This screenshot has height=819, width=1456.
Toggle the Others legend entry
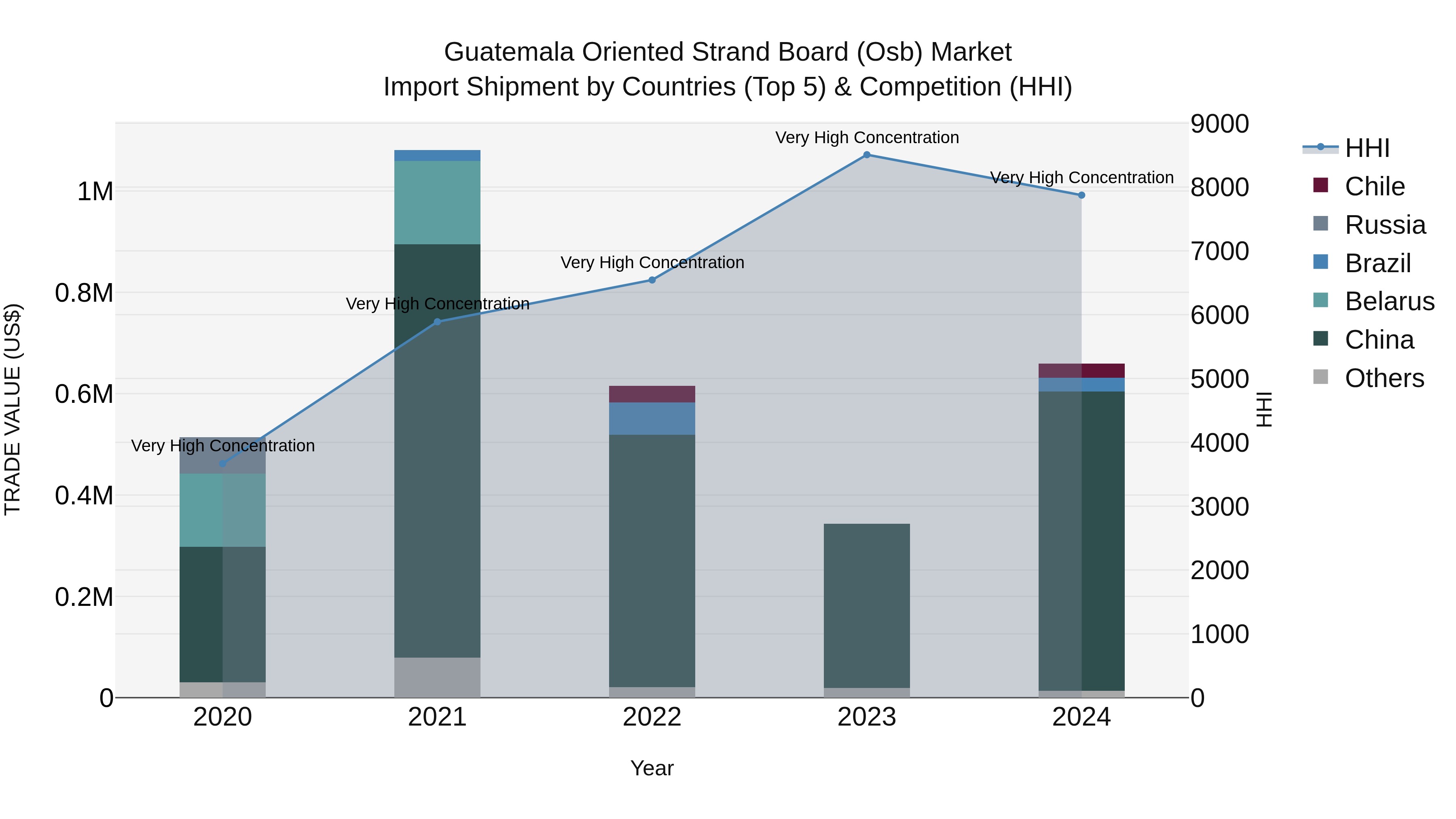(1368, 378)
